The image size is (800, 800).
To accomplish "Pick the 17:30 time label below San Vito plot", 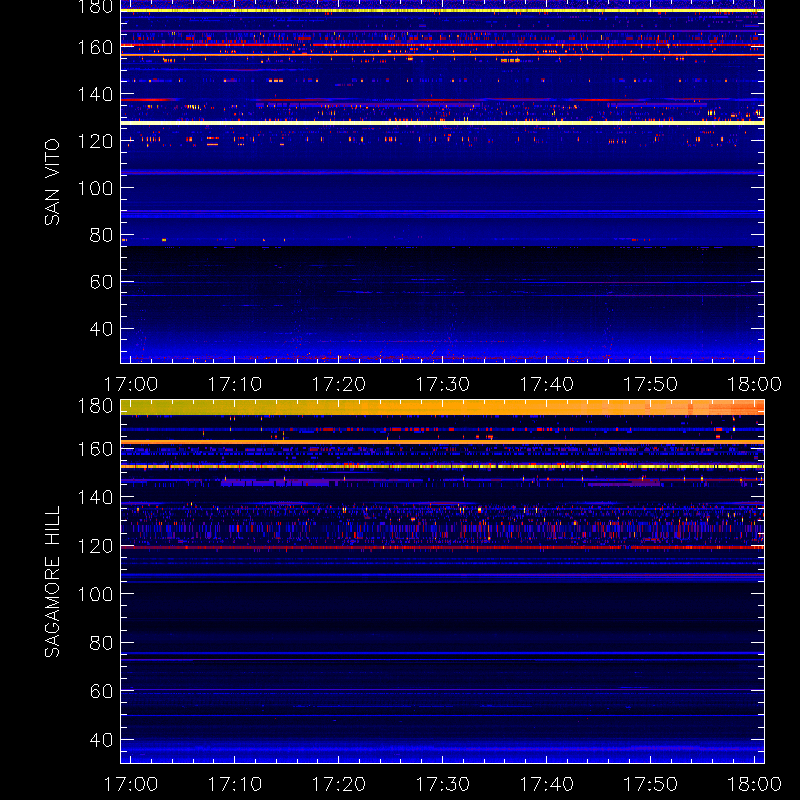I will point(442,384).
